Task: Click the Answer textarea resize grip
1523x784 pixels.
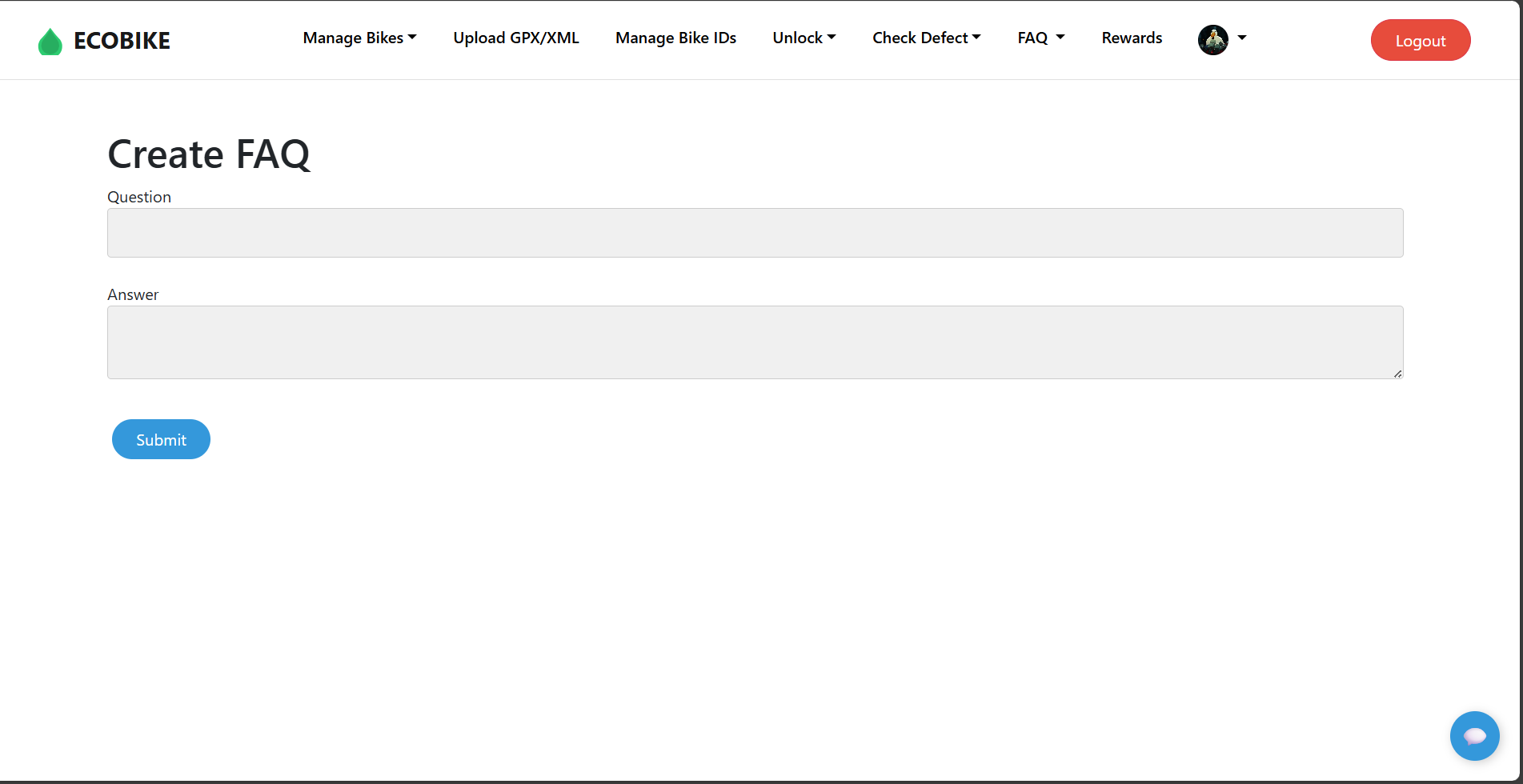Action: click(x=1398, y=373)
